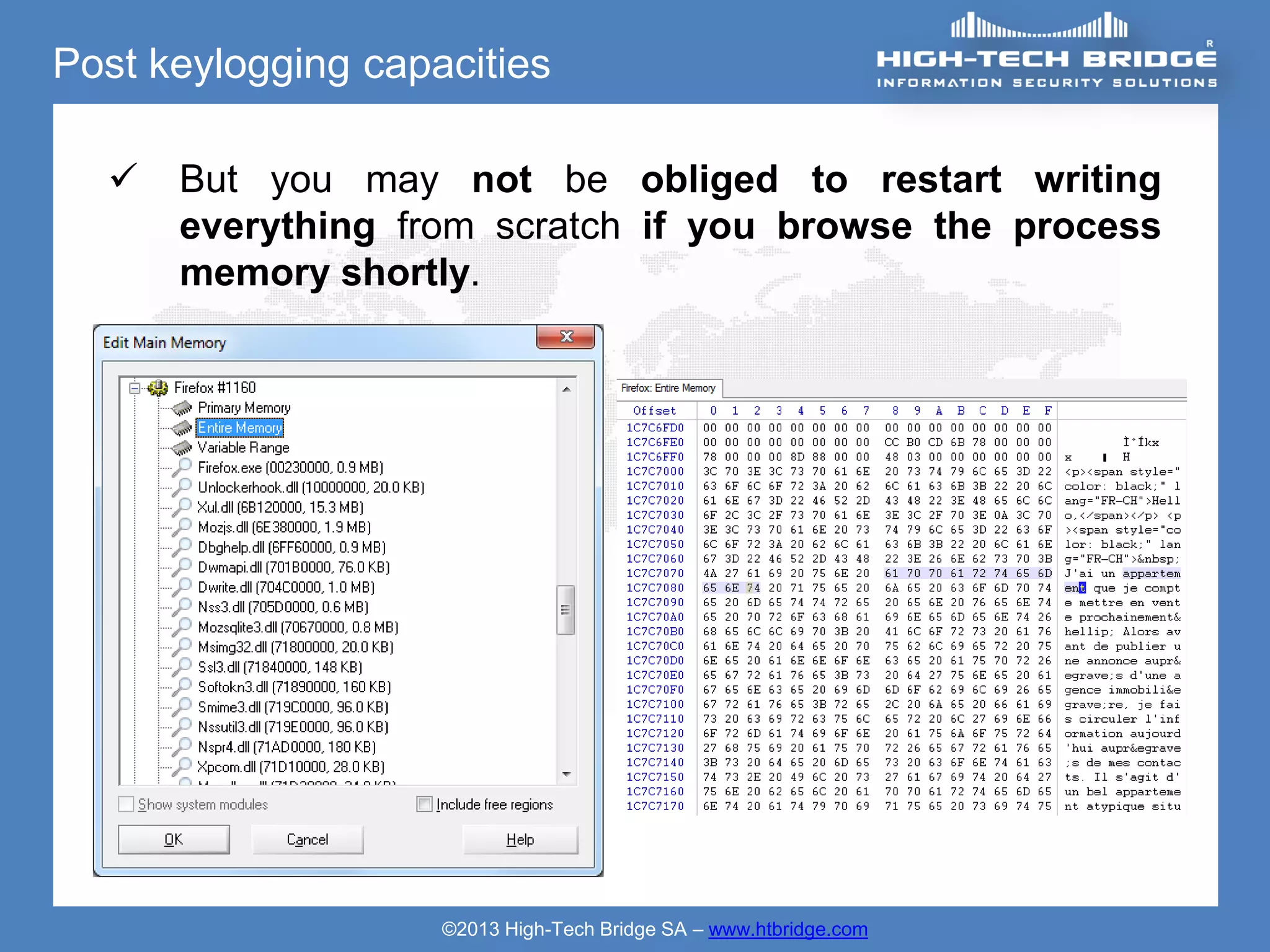
Task: Click offset row 1C7C7170
Action: click(655, 806)
